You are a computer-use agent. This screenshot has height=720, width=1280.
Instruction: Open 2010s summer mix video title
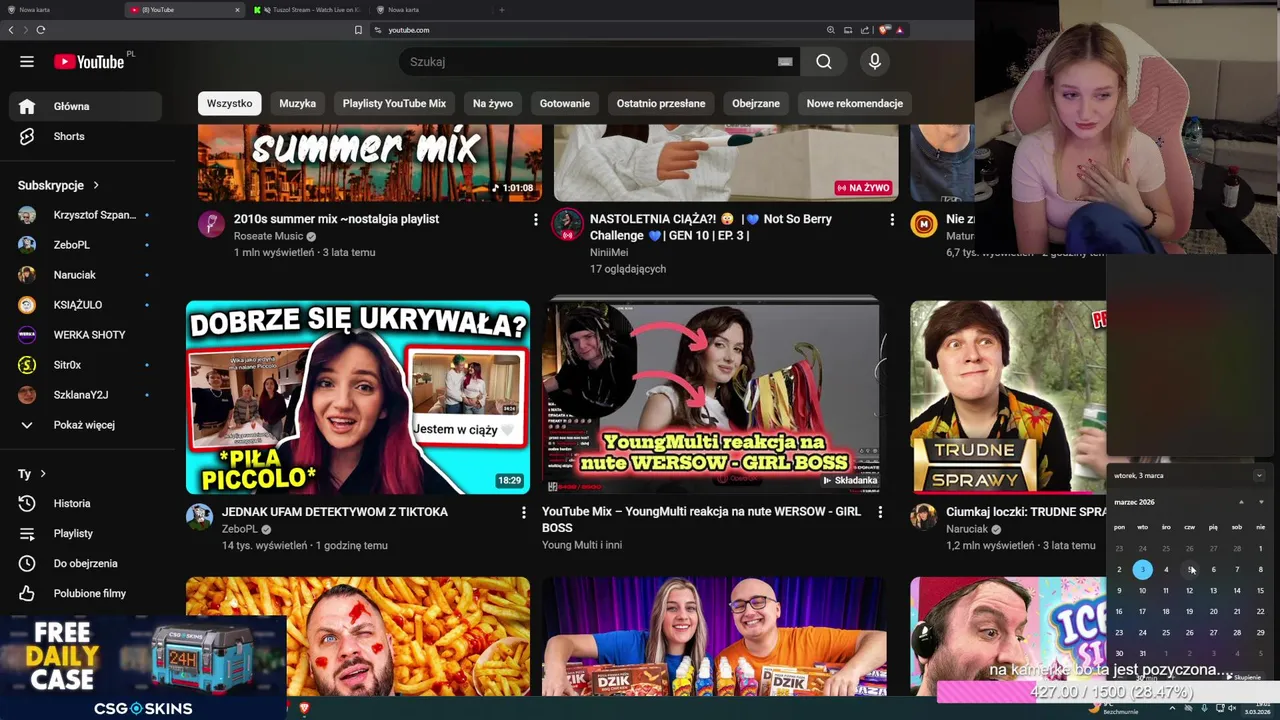tap(336, 219)
